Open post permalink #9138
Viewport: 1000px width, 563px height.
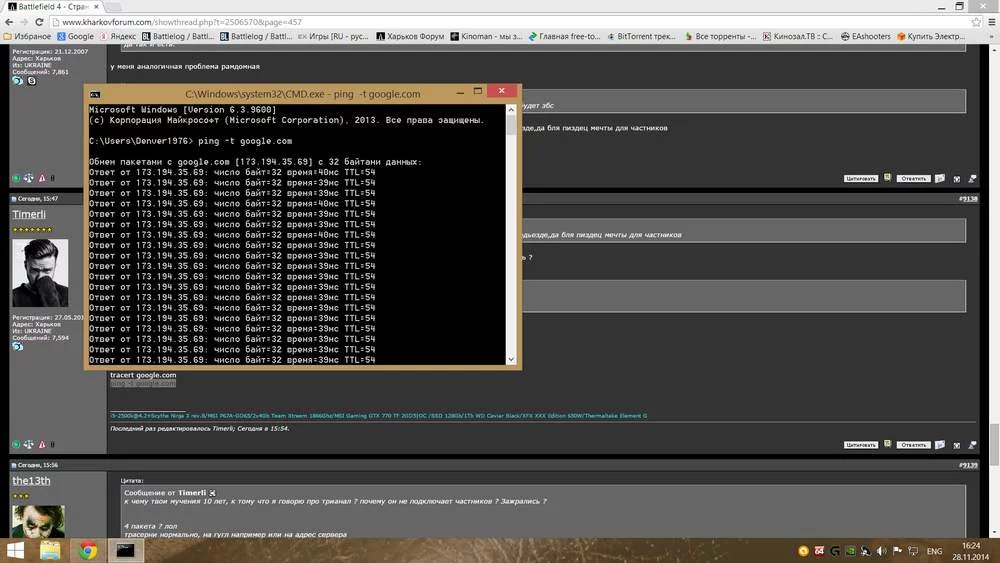968,199
